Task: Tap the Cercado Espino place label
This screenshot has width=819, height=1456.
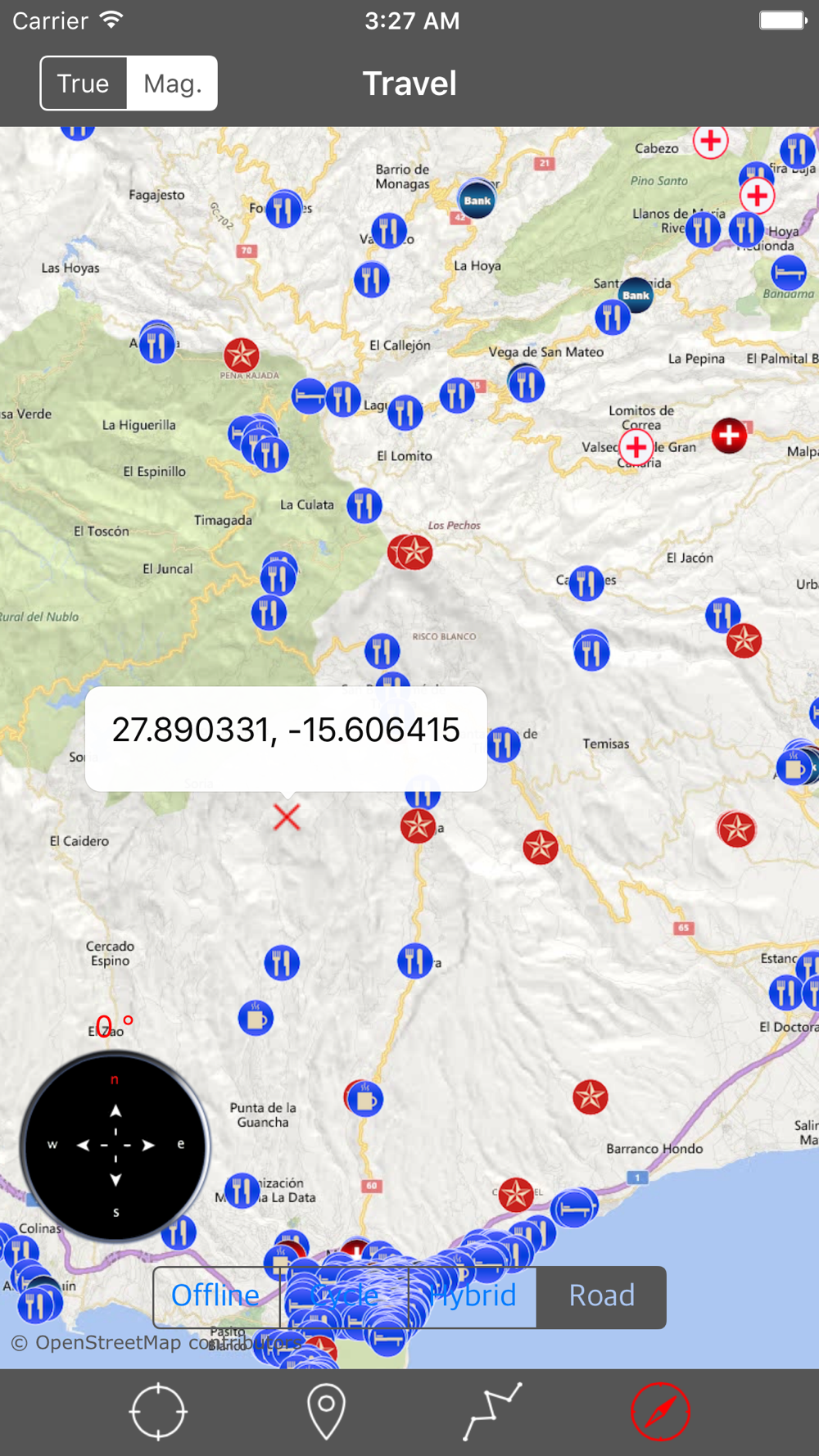Action: [110, 953]
